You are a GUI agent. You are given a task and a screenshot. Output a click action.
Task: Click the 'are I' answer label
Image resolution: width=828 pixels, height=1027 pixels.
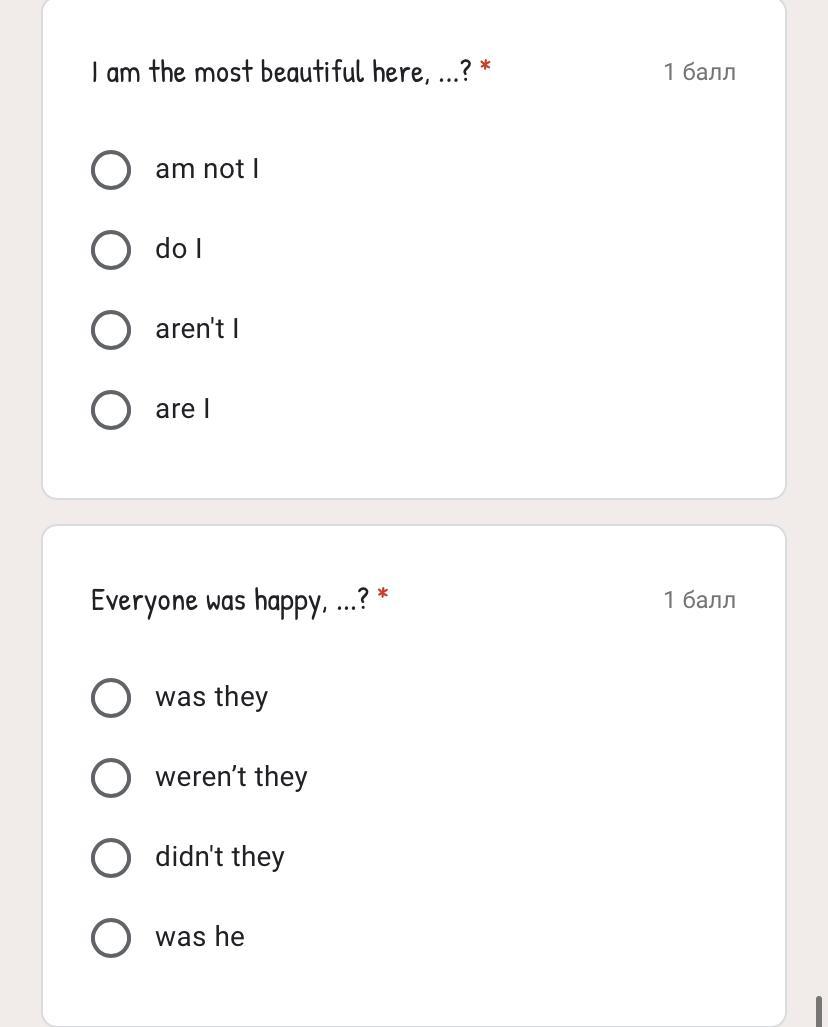tap(183, 409)
